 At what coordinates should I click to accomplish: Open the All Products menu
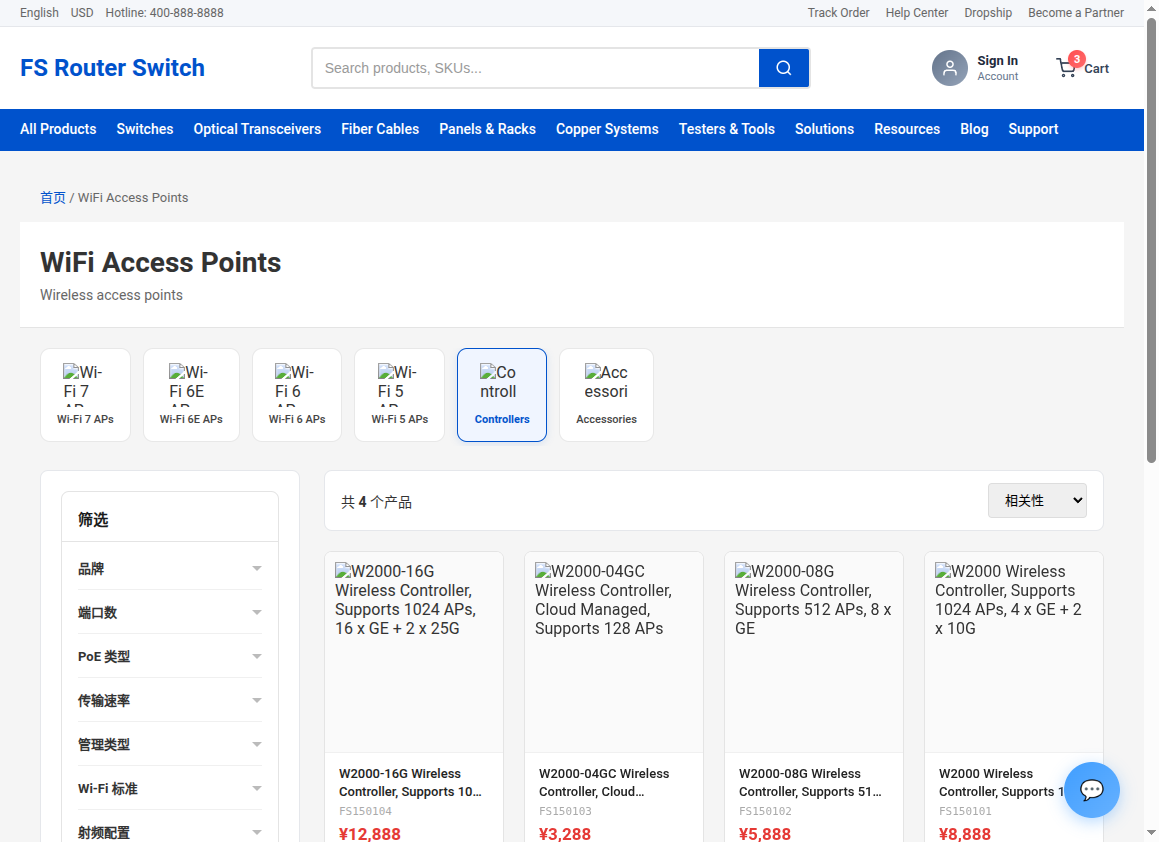tap(58, 129)
